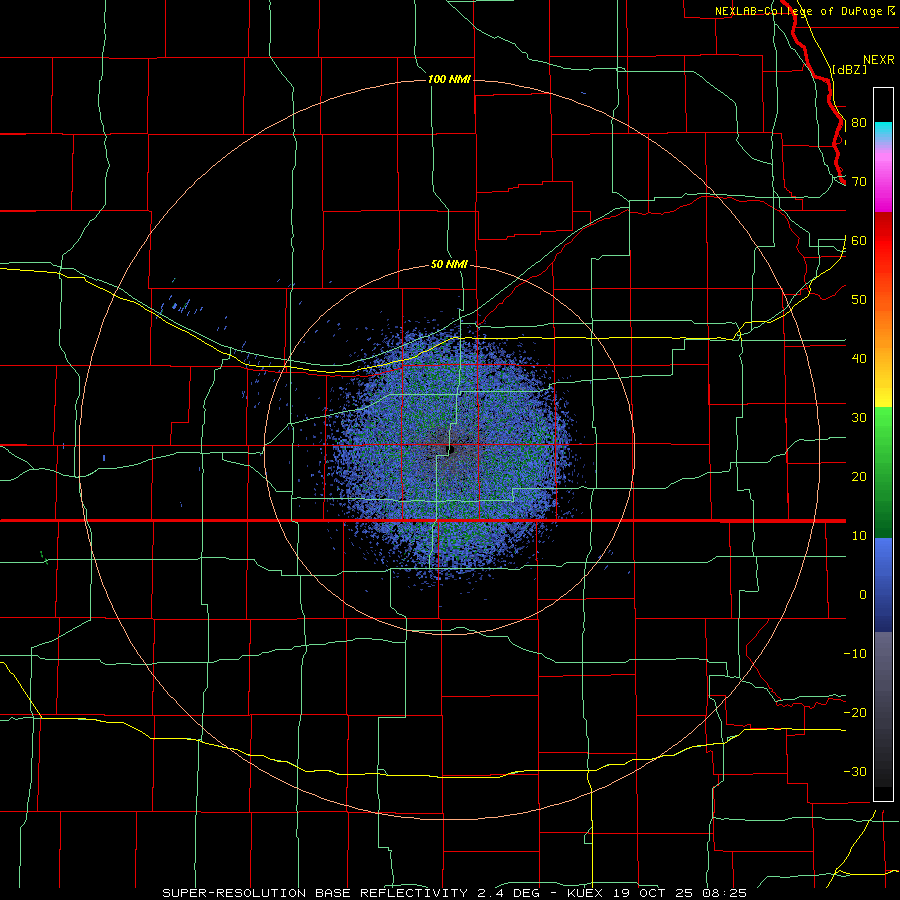The height and width of the screenshot is (900, 900).
Task: Click the -20 value on dBZ scale
Action: coord(855,712)
